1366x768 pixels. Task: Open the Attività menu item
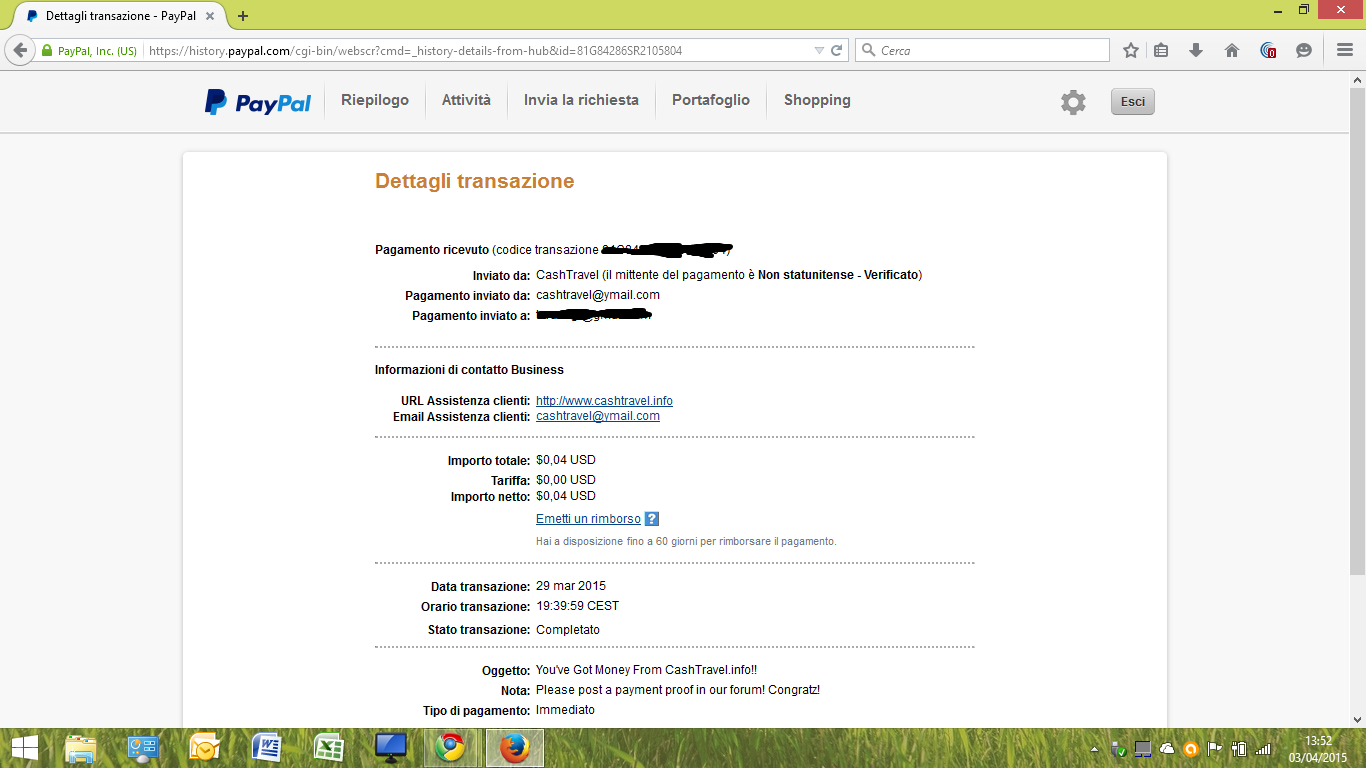[466, 100]
